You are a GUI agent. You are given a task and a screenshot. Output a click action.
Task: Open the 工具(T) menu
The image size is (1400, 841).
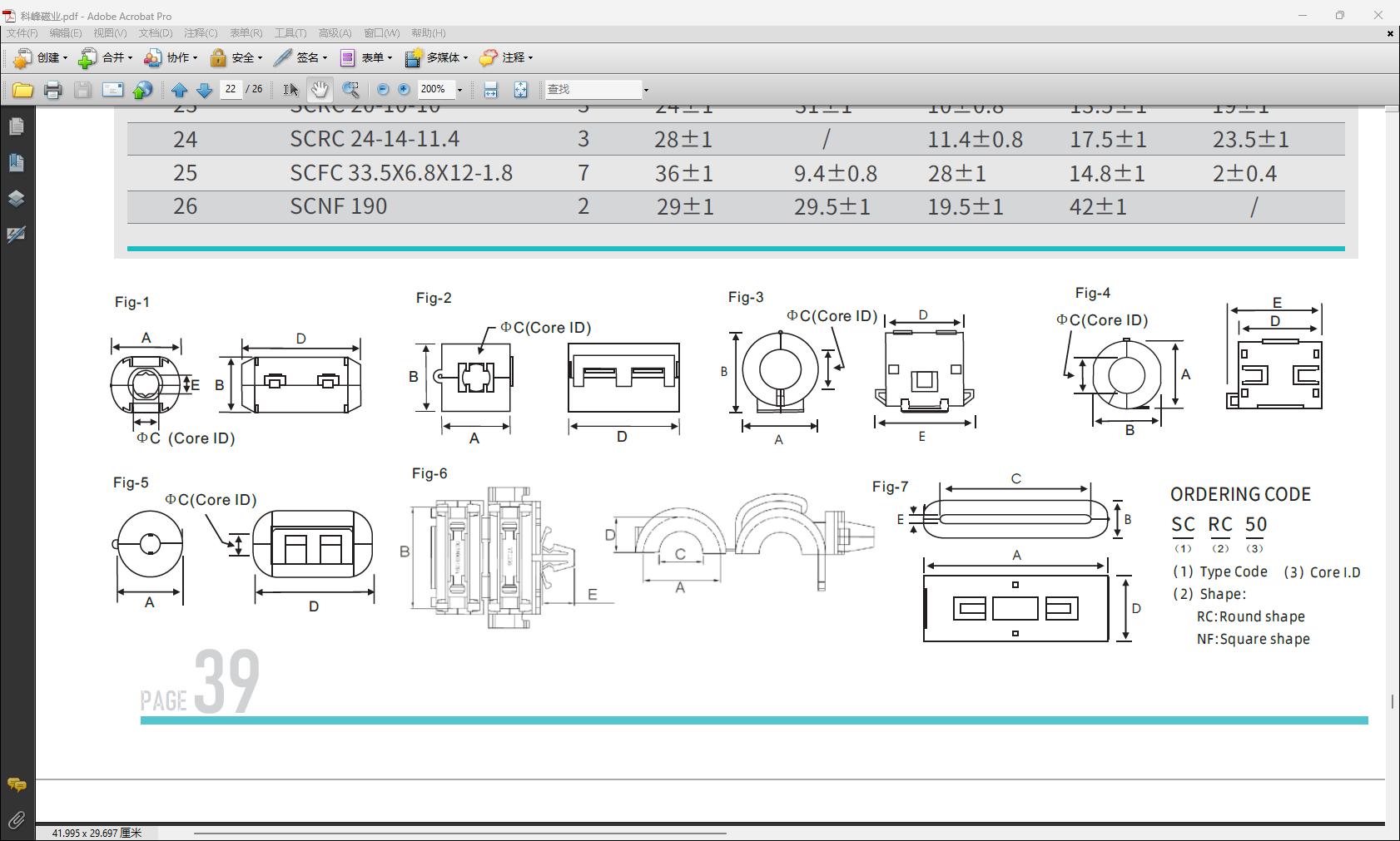click(290, 33)
